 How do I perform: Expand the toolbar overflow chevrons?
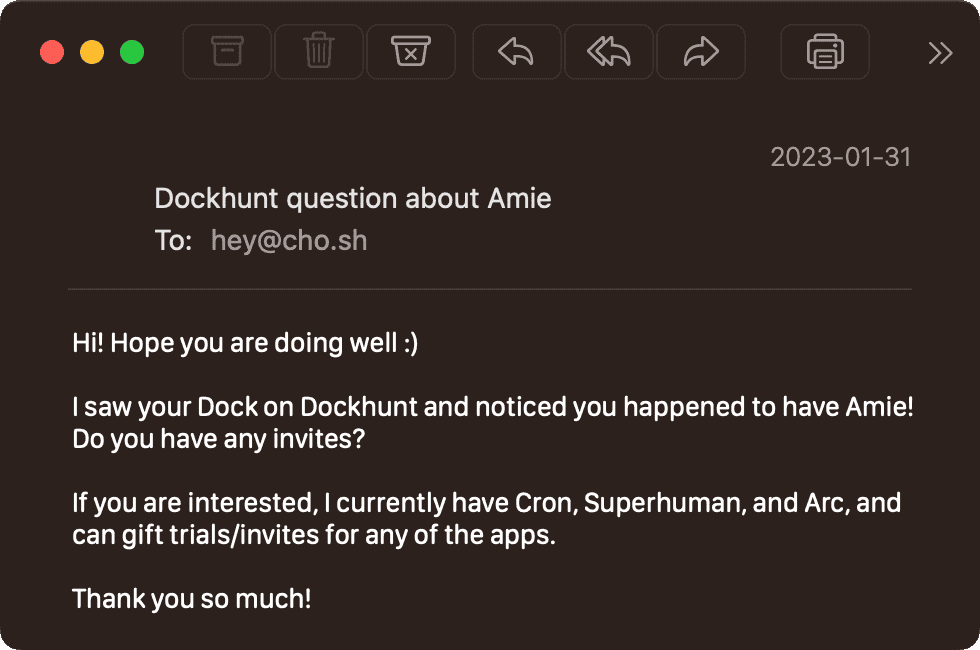coord(940,52)
